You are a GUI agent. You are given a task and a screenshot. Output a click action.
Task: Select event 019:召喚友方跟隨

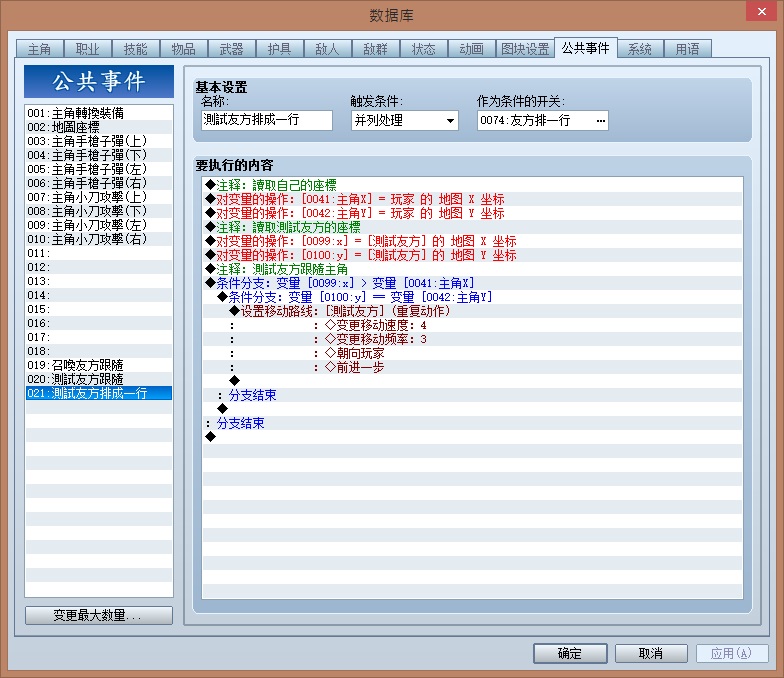(99, 365)
